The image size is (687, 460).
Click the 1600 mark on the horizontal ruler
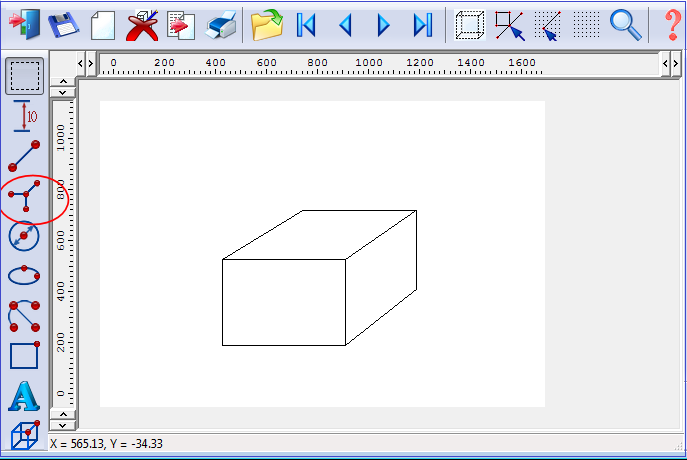522,63
